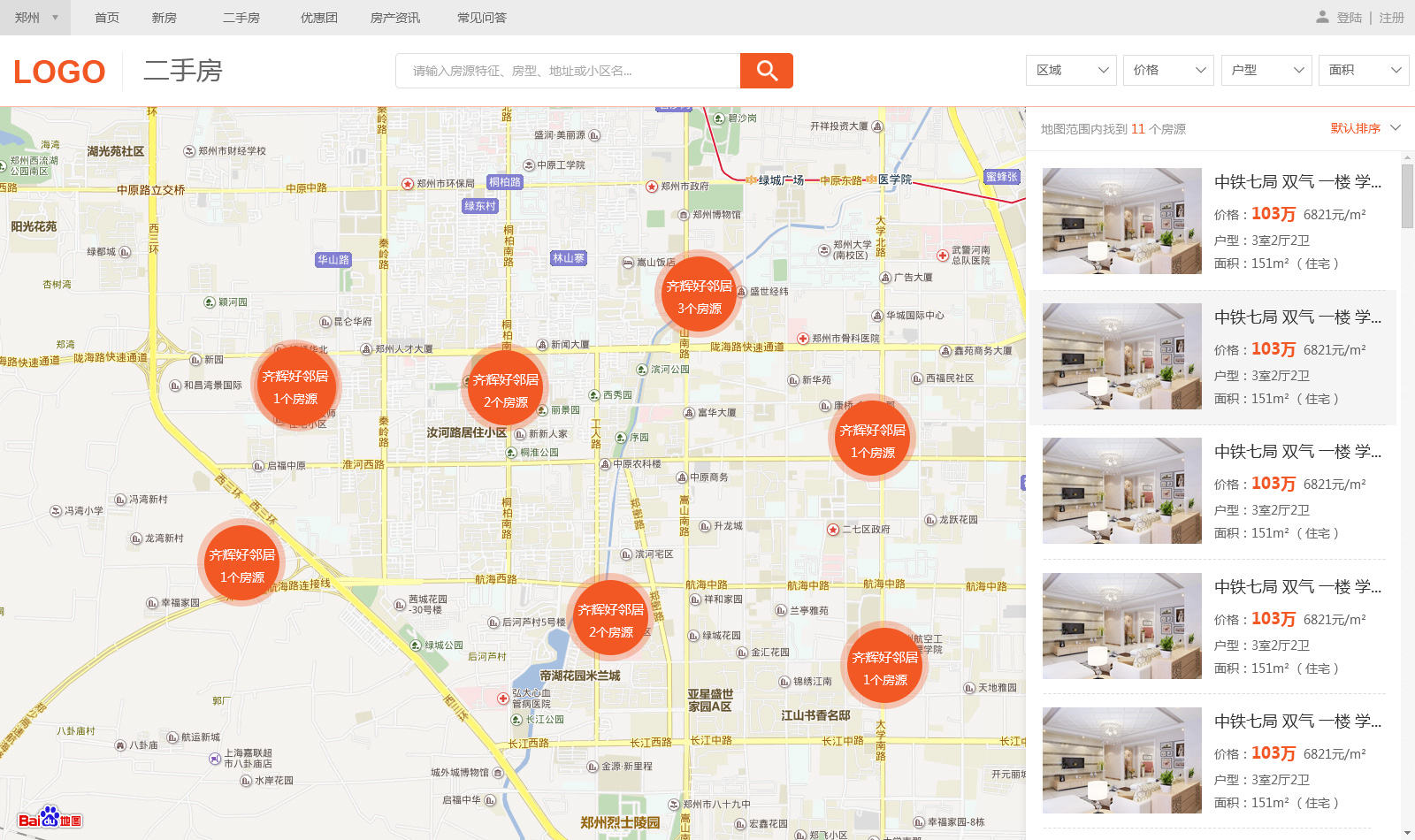This screenshot has height=840, width=1415.
Task: Open the first listing's room thumbnail
Action: coord(1122,221)
